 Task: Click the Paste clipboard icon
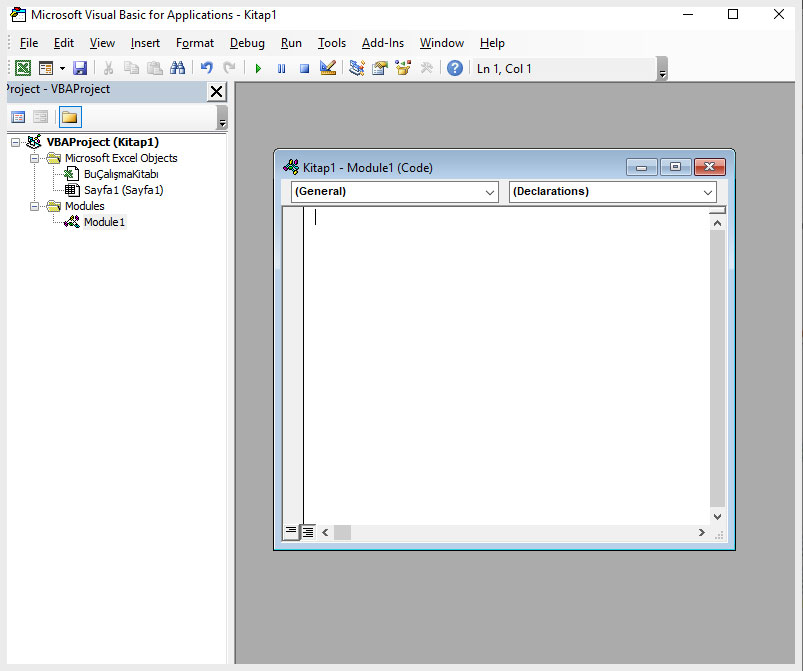tap(155, 68)
